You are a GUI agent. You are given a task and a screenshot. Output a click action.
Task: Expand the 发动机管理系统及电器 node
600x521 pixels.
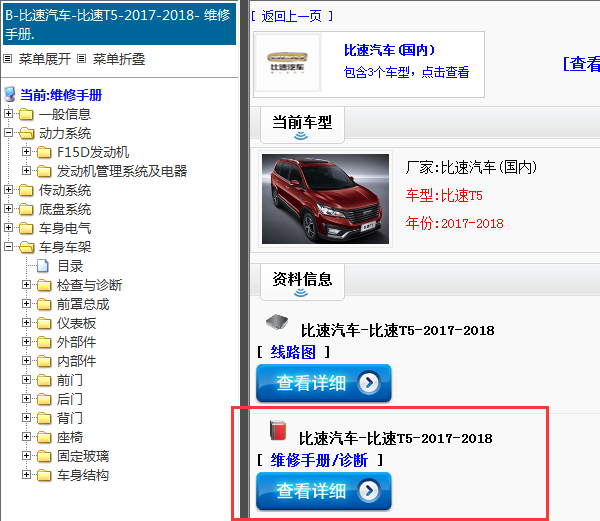click(x=26, y=171)
